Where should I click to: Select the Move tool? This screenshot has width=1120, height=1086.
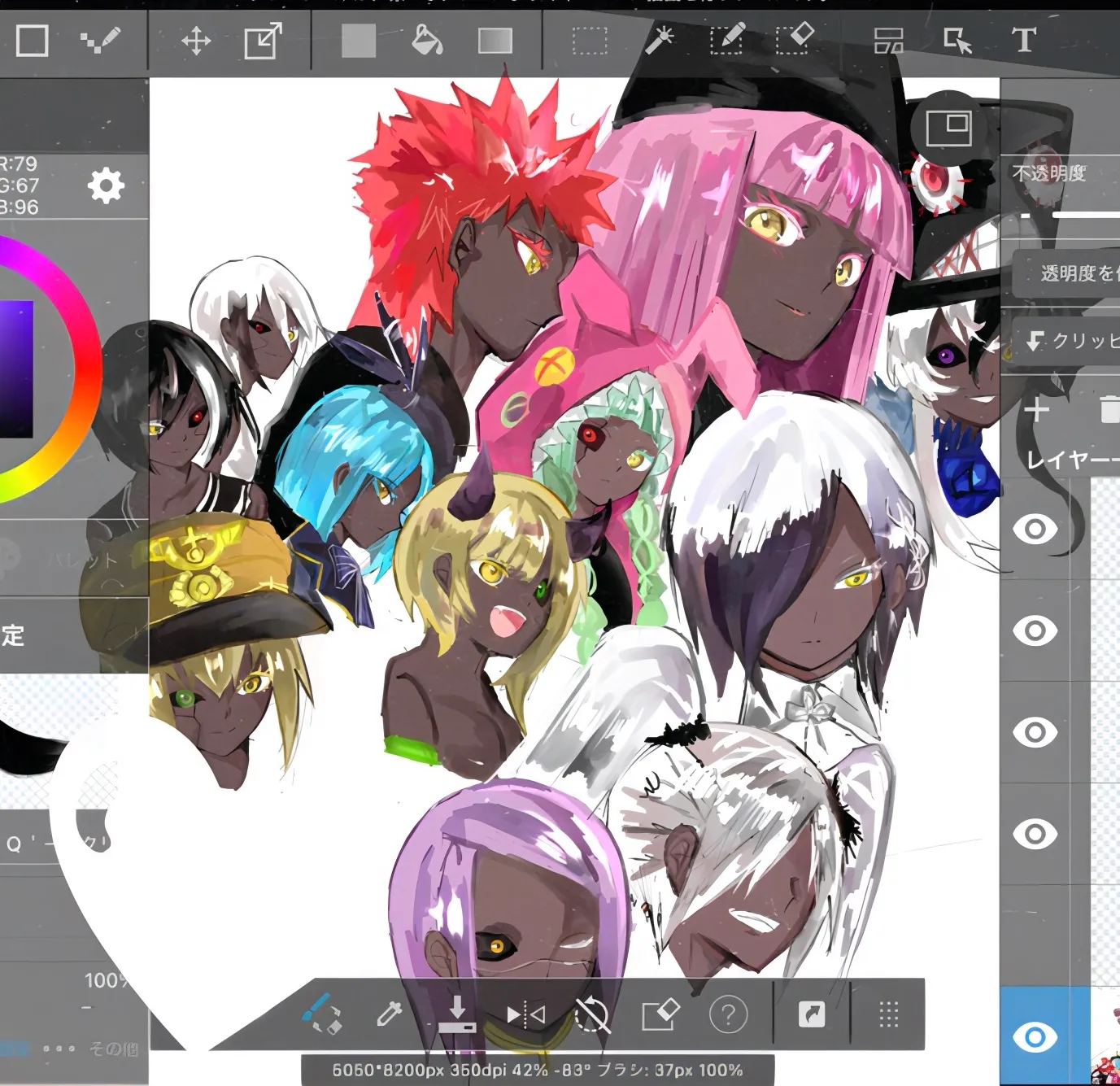(196, 41)
